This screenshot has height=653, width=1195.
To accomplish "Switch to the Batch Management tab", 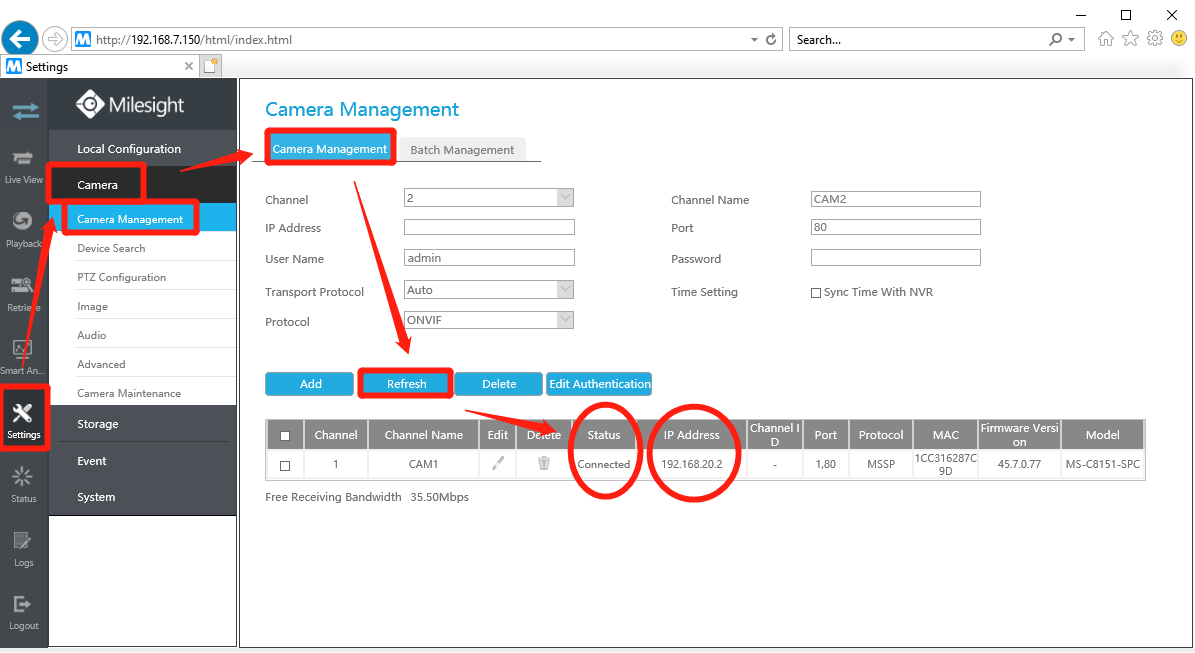I will [x=462, y=149].
